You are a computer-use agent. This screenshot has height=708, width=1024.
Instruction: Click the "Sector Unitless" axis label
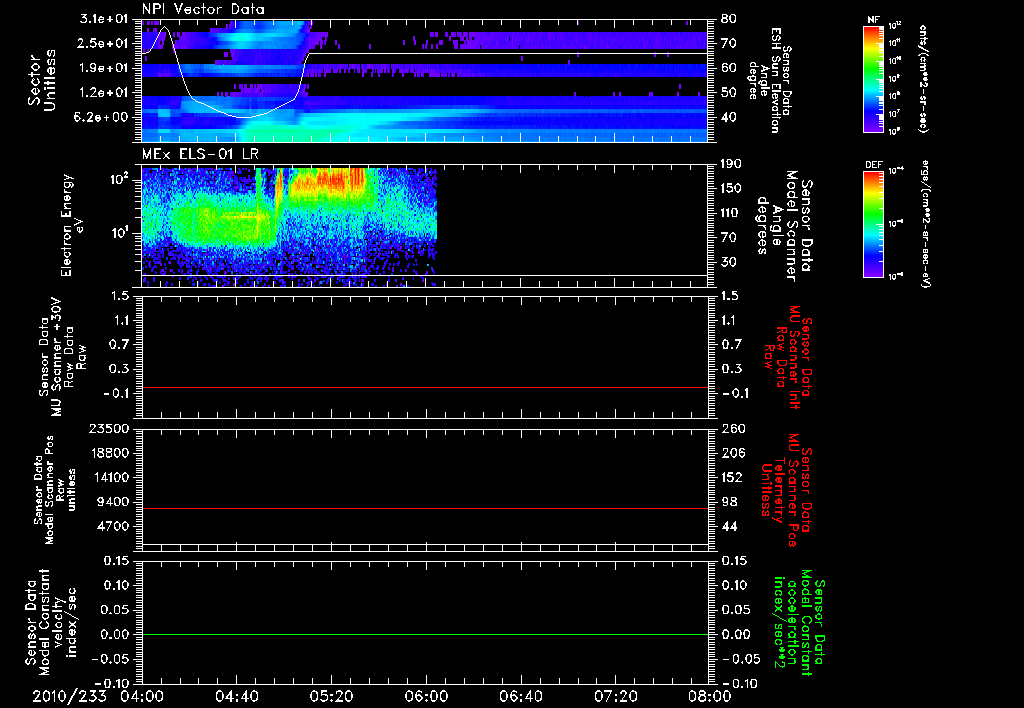point(42,80)
